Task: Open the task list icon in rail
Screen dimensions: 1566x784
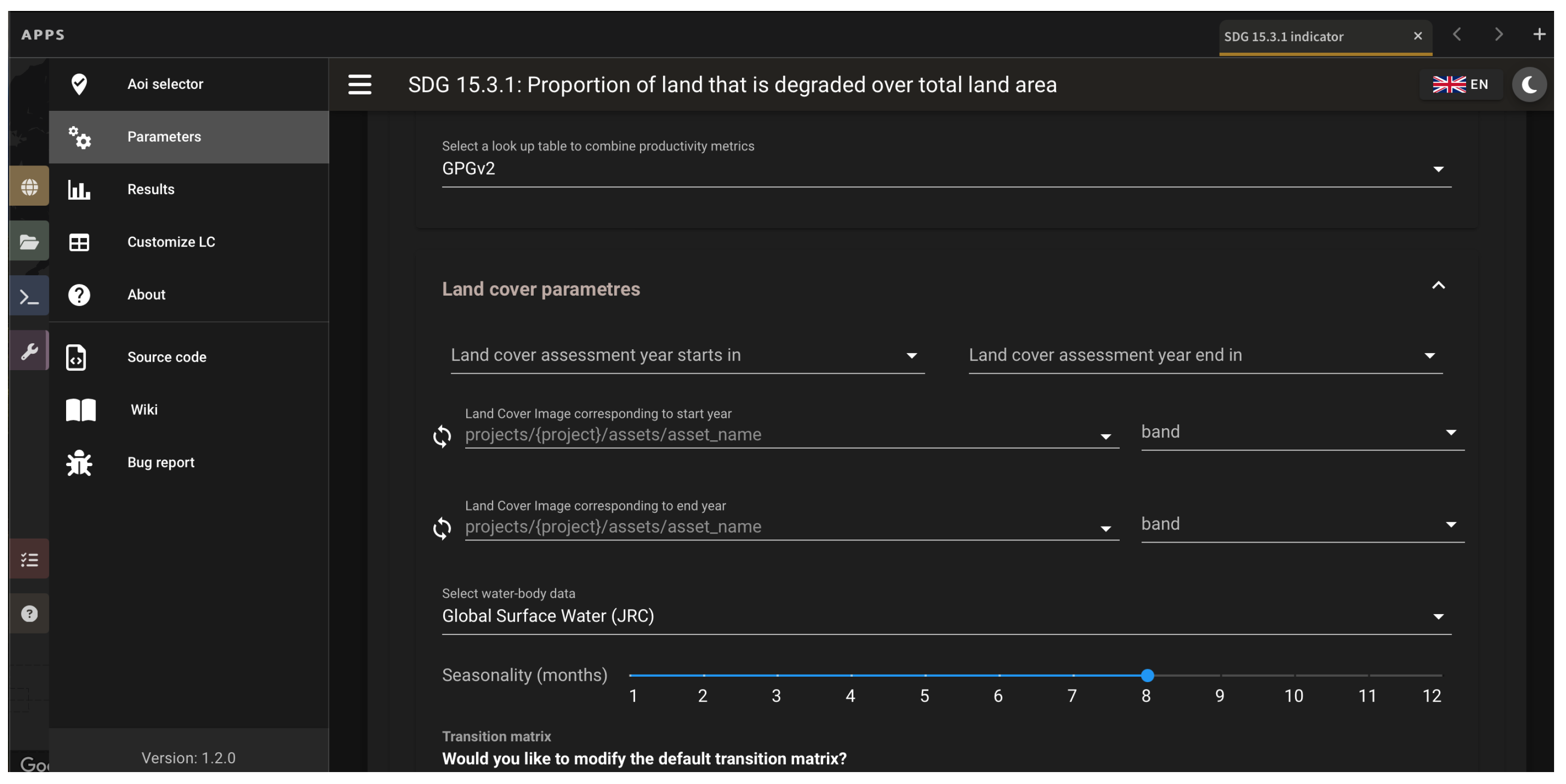Action: pyautogui.click(x=29, y=559)
